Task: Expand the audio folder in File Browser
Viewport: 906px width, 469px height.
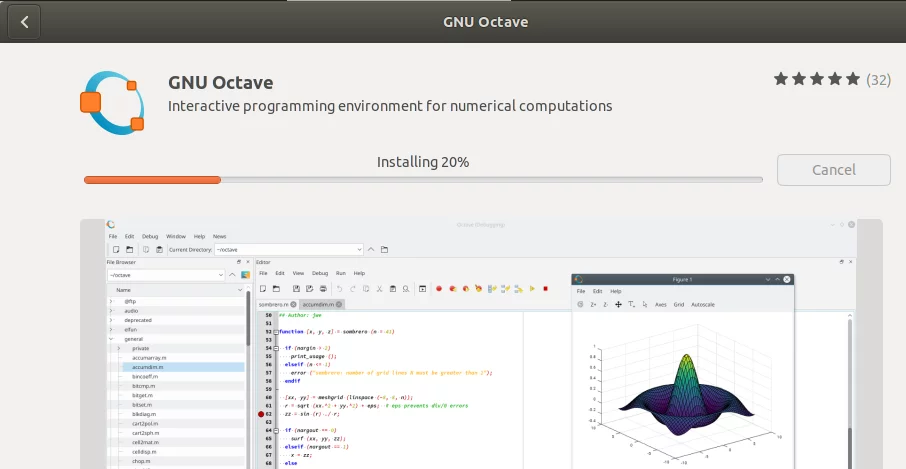Action: coord(112,311)
